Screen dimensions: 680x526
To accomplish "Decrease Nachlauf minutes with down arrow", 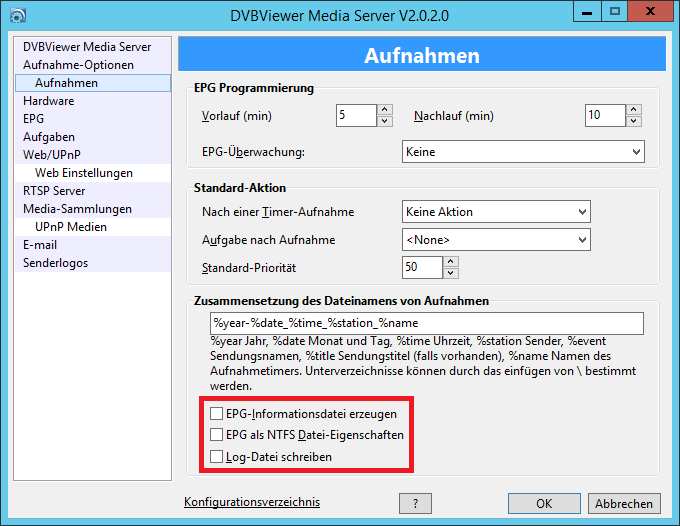I will click(633, 121).
